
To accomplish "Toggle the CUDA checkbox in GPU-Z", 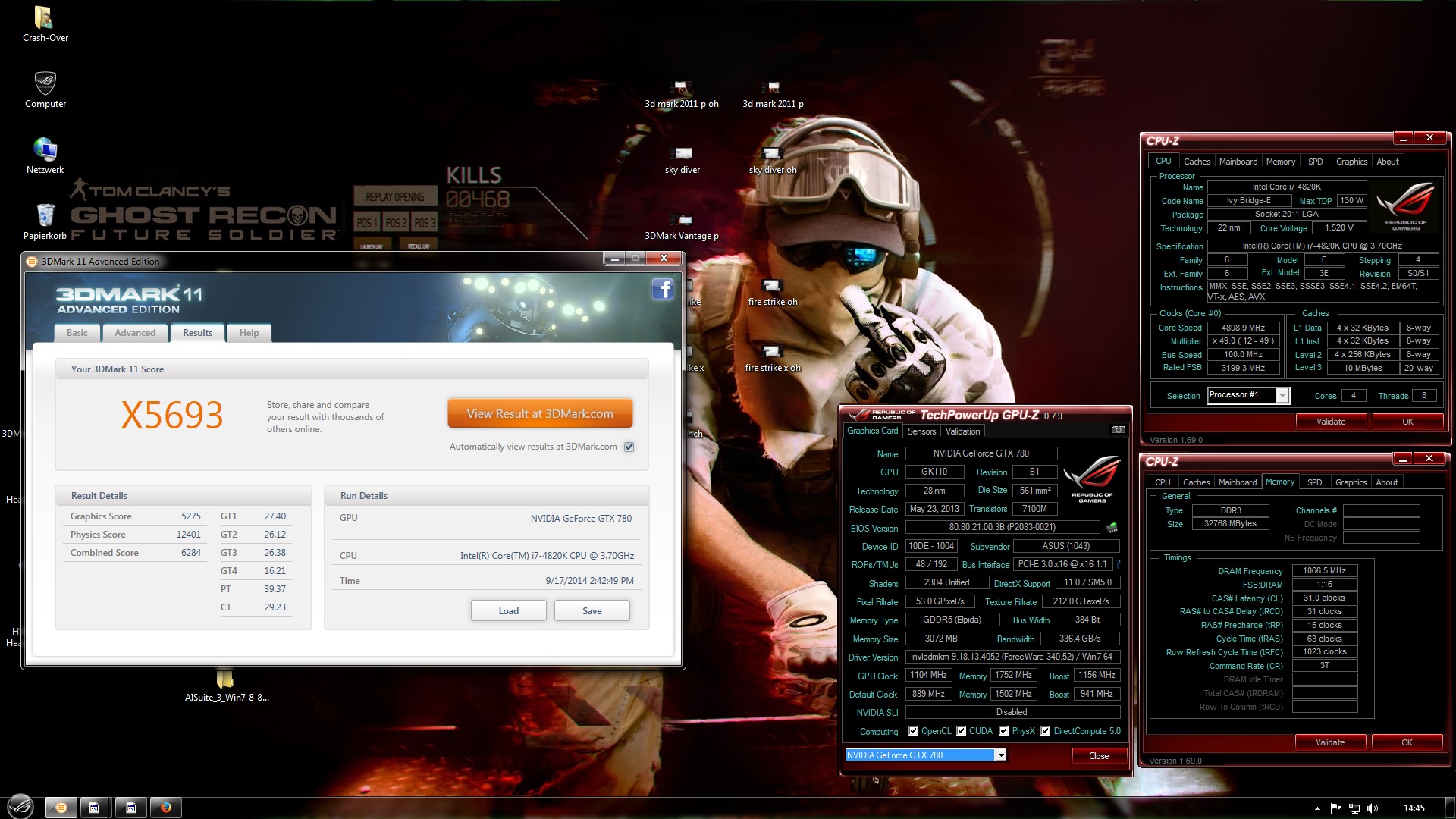I will pyautogui.click(x=961, y=731).
